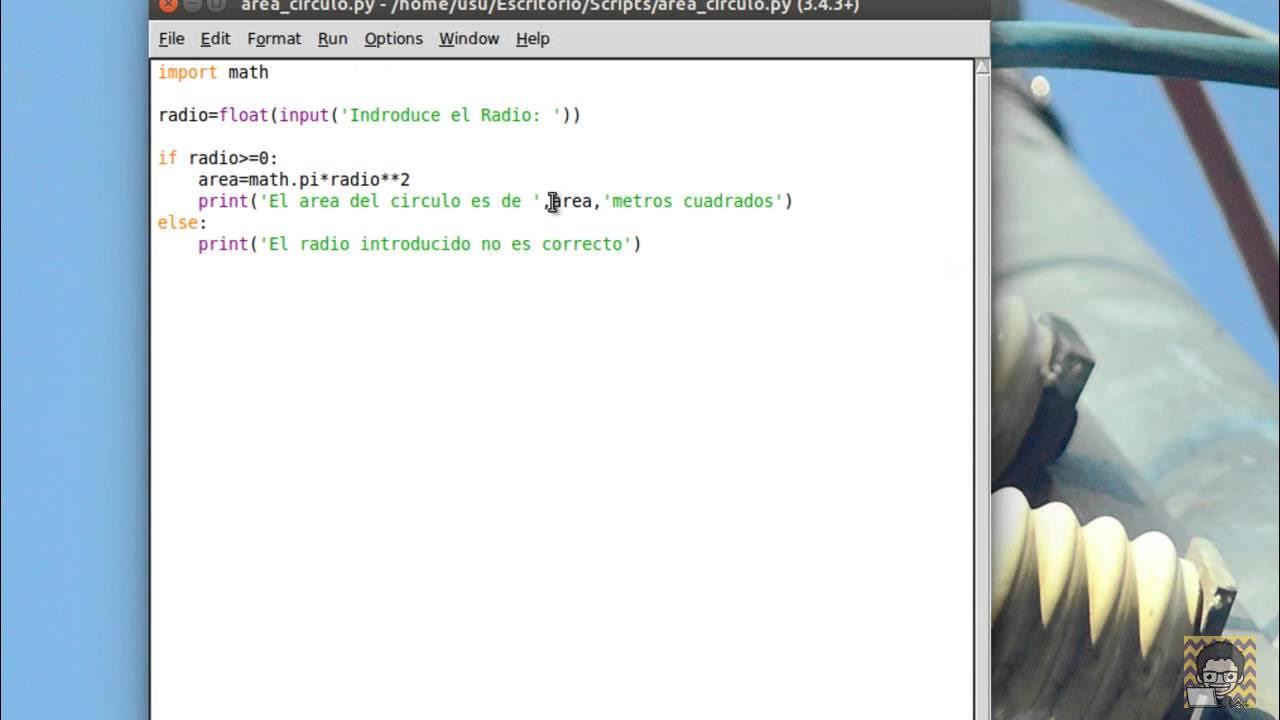Open the Run menu
This screenshot has height=720, width=1280.
(x=333, y=39)
